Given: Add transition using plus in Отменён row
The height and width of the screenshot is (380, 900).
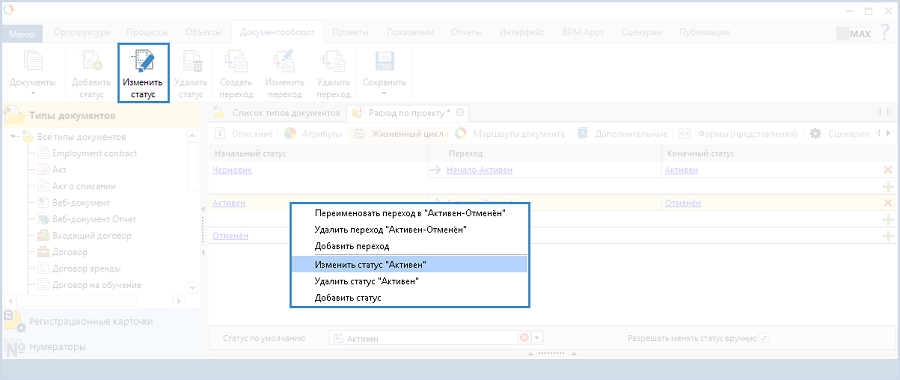Looking at the screenshot, I should tap(888, 236).
